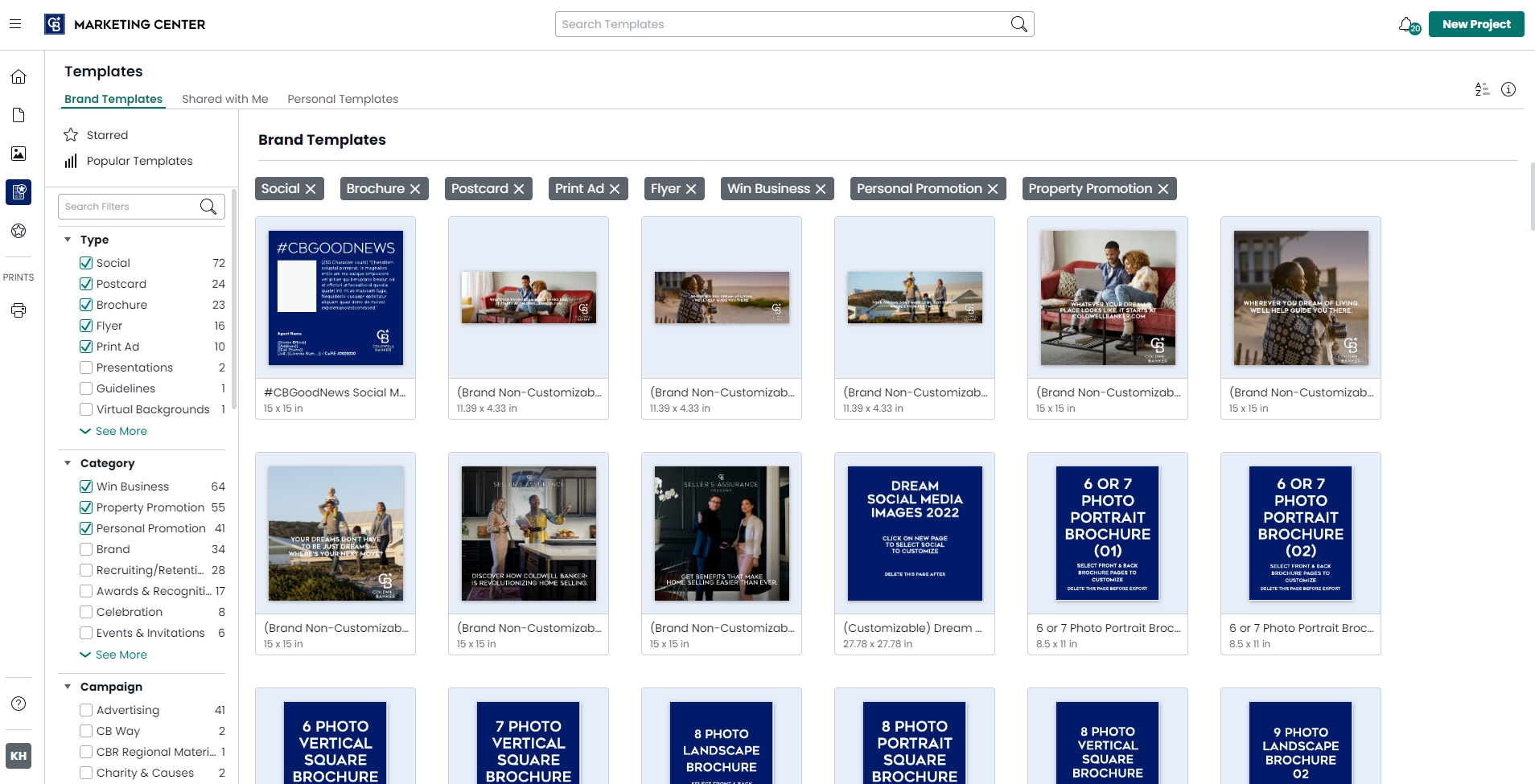Click the Popular Templates bar chart icon
Image resolution: width=1535 pixels, height=784 pixels.
click(71, 161)
